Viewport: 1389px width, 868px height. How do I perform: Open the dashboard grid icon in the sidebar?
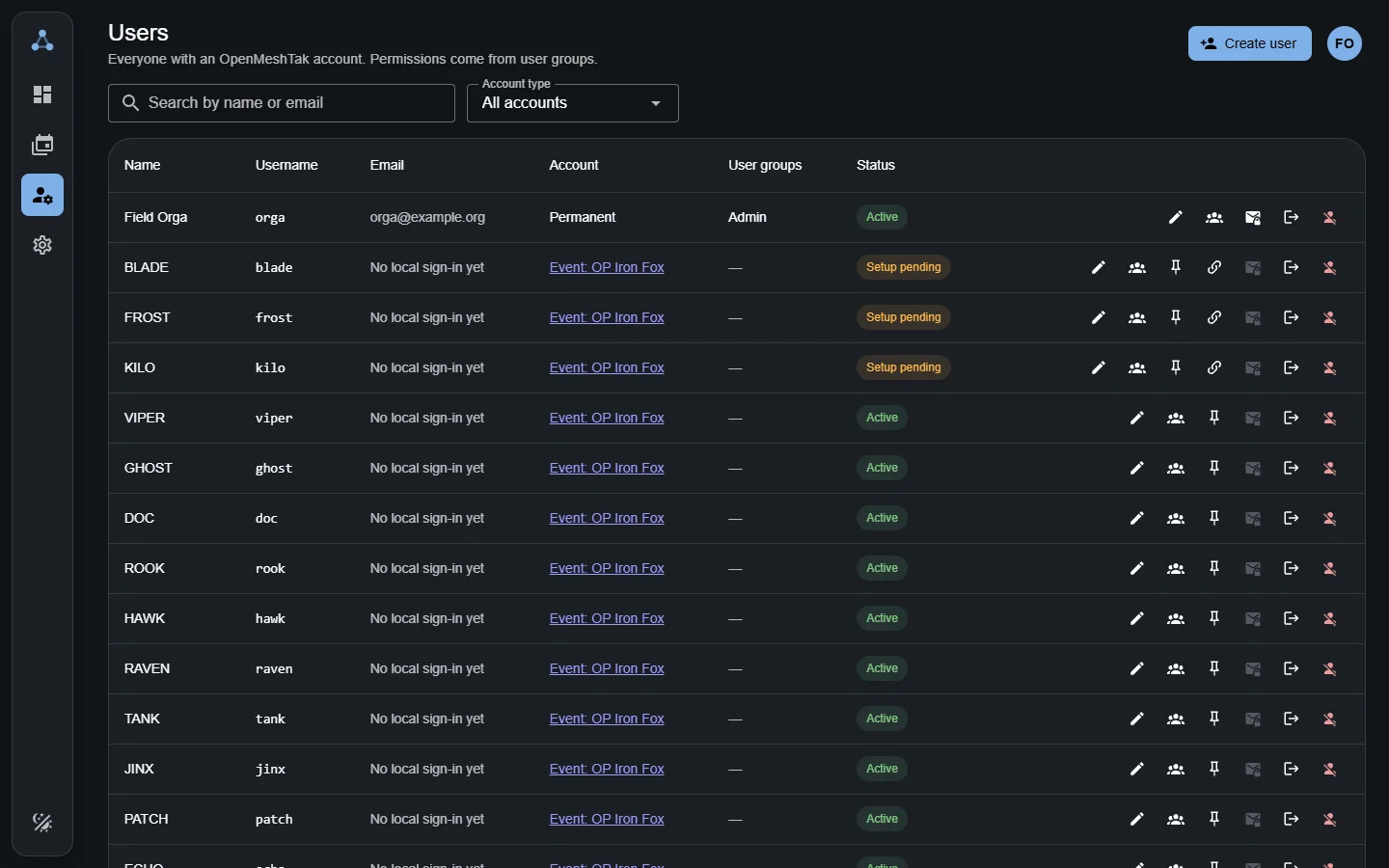(x=42, y=95)
